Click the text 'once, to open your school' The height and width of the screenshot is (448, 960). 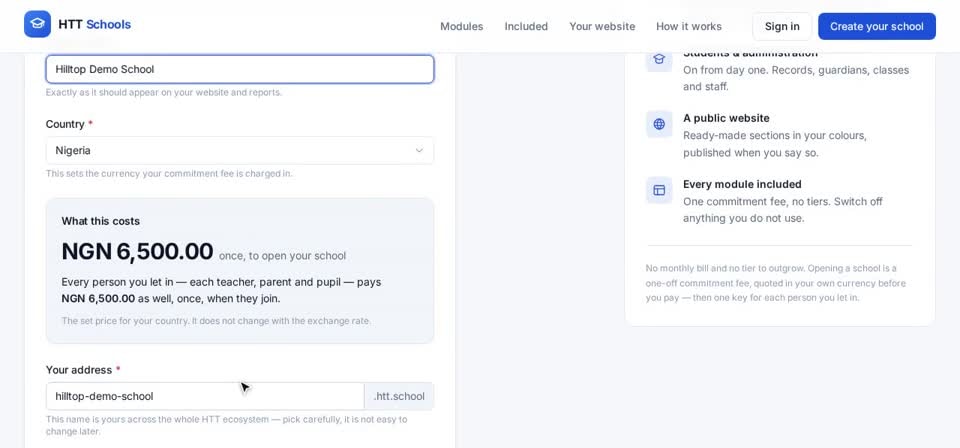click(282, 256)
